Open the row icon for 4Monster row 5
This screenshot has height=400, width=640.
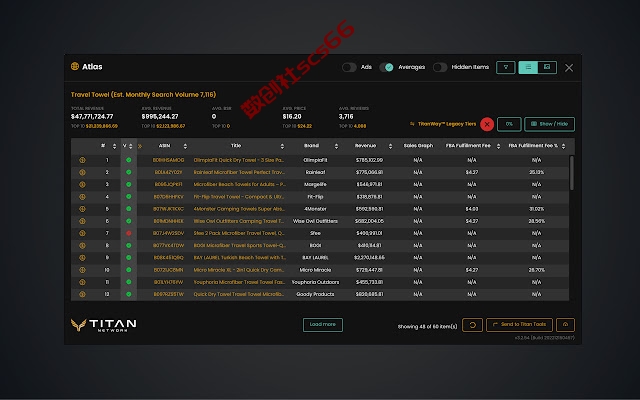82,209
